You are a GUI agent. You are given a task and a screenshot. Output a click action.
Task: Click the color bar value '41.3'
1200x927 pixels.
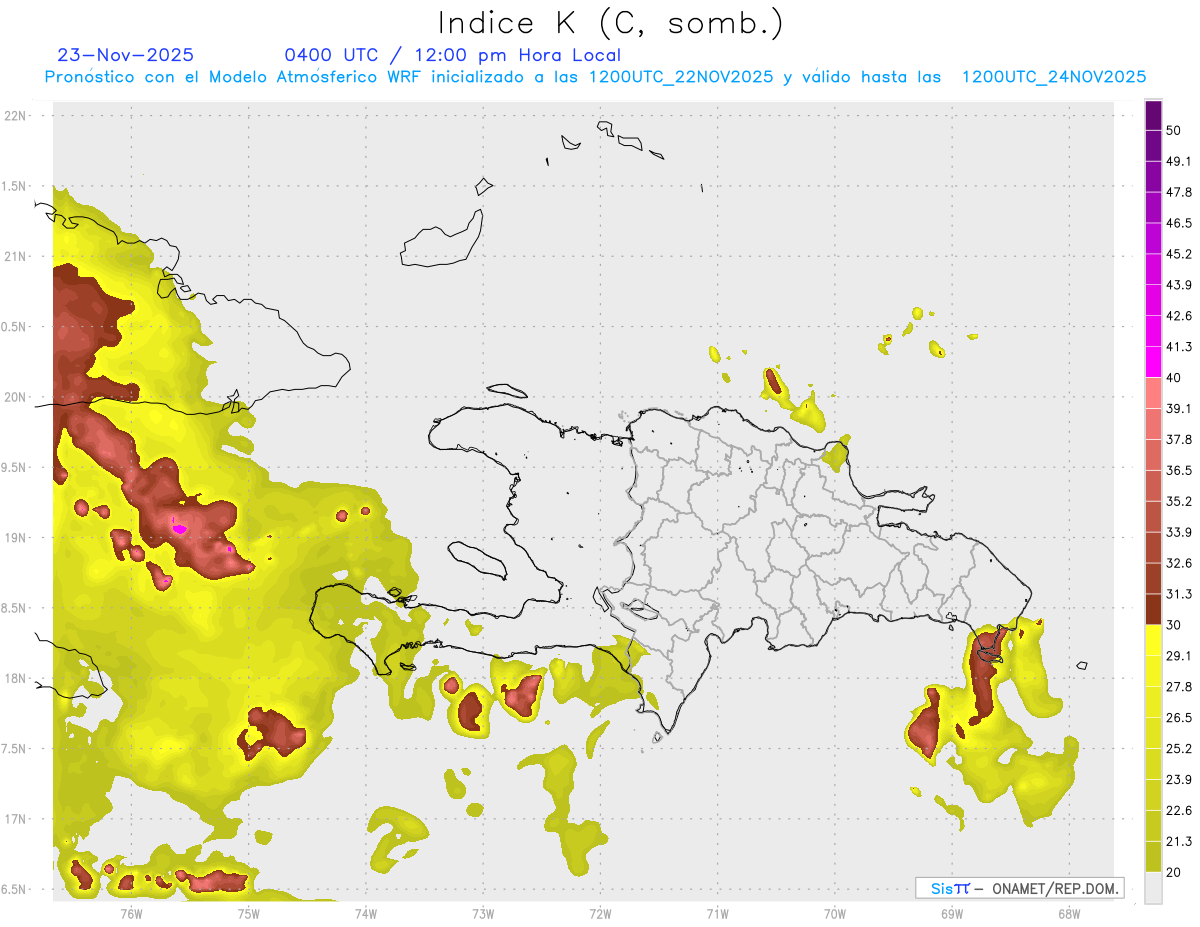click(x=1179, y=347)
